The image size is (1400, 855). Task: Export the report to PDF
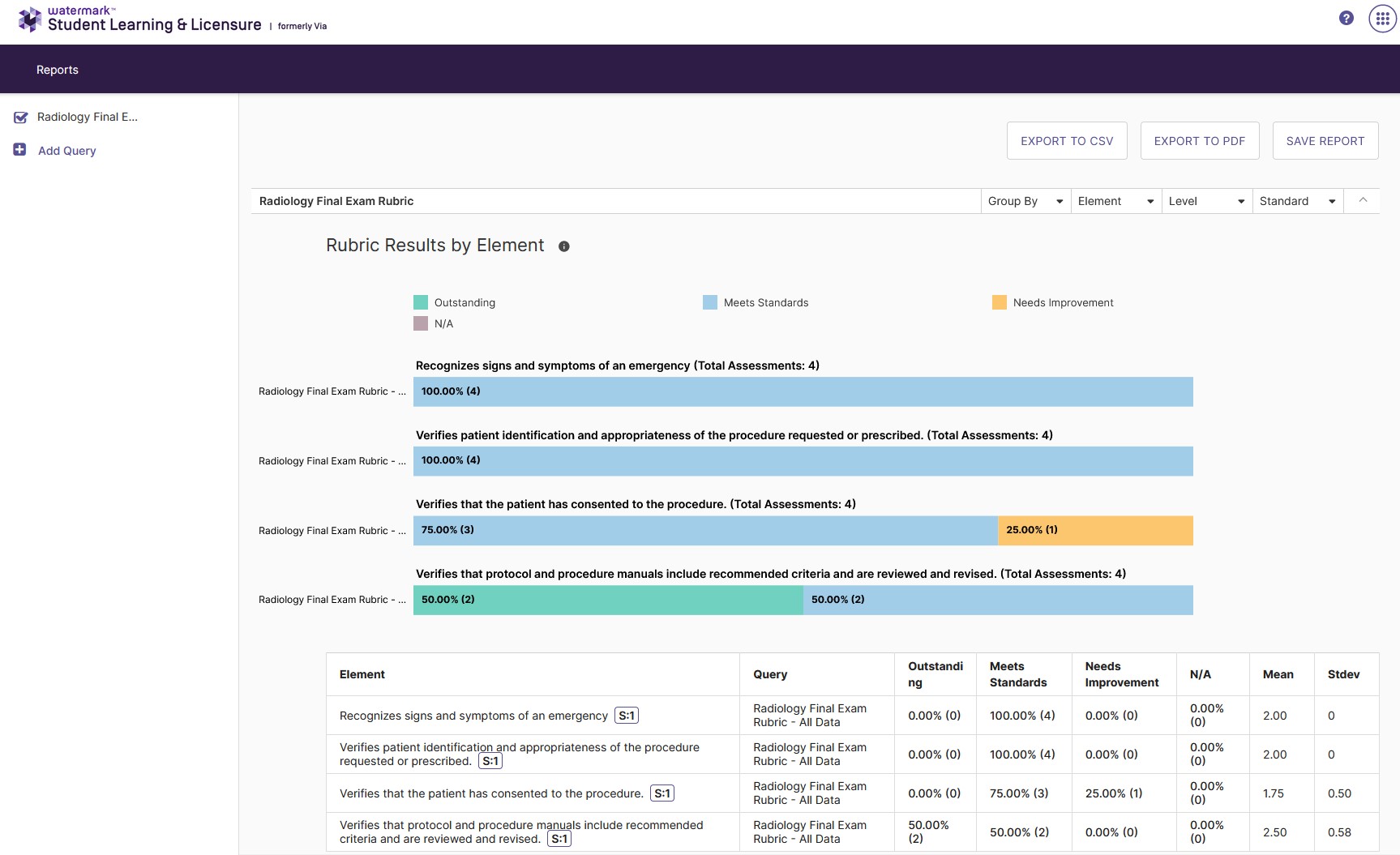pos(1200,140)
